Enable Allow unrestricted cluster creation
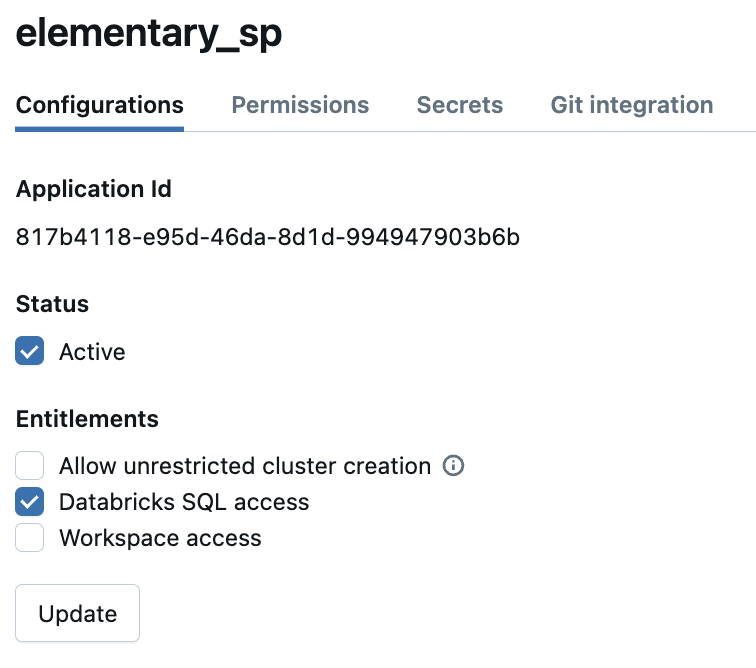 (29, 465)
